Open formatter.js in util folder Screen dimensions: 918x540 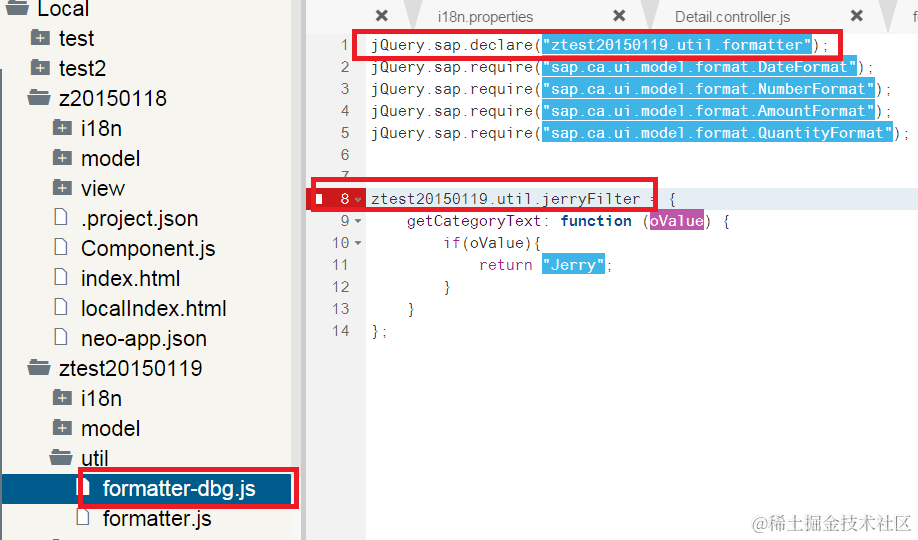[x=157, y=518]
